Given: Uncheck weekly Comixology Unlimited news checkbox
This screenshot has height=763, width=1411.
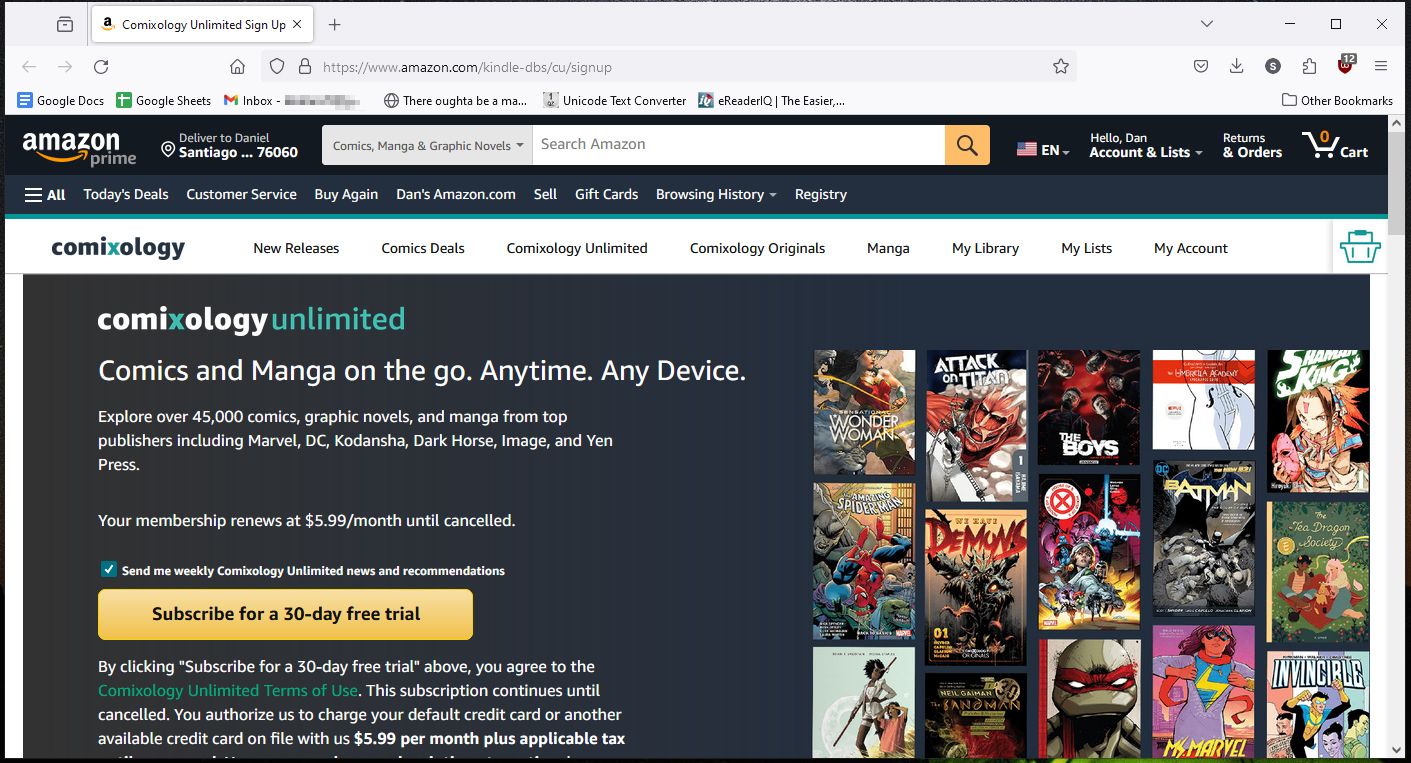Looking at the screenshot, I should [109, 569].
